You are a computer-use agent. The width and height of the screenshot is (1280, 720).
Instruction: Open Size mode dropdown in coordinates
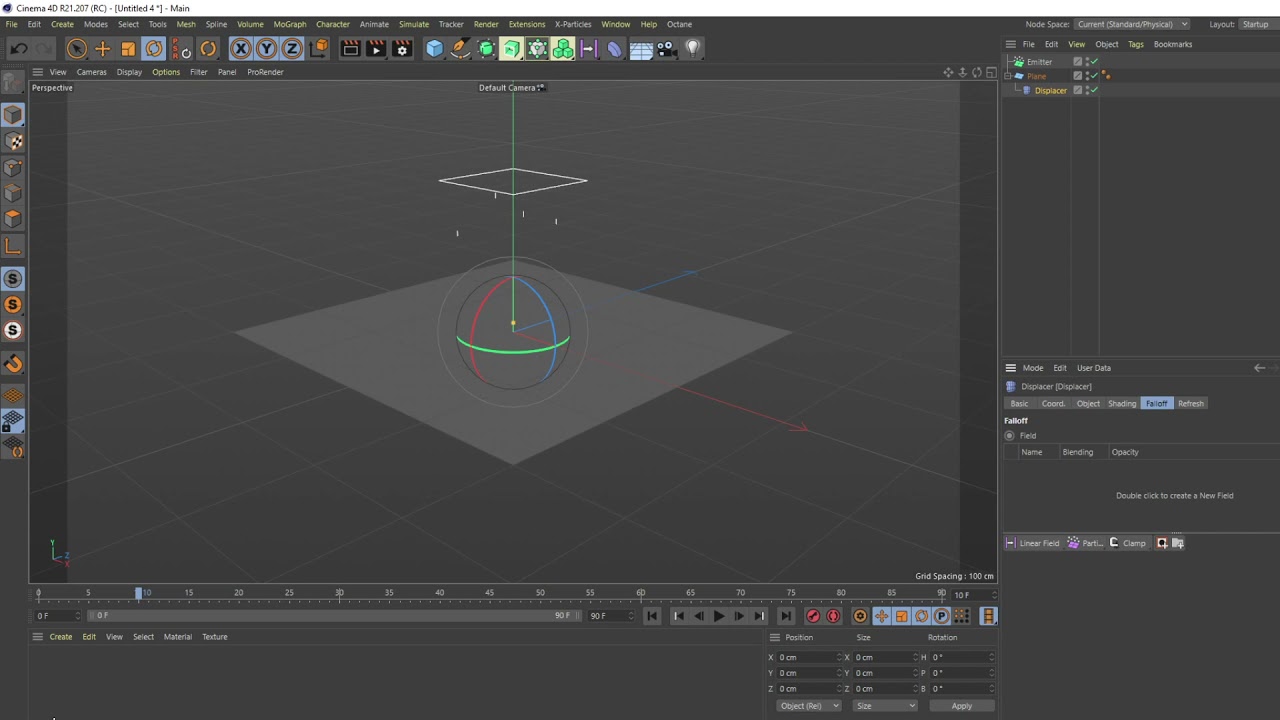885,706
